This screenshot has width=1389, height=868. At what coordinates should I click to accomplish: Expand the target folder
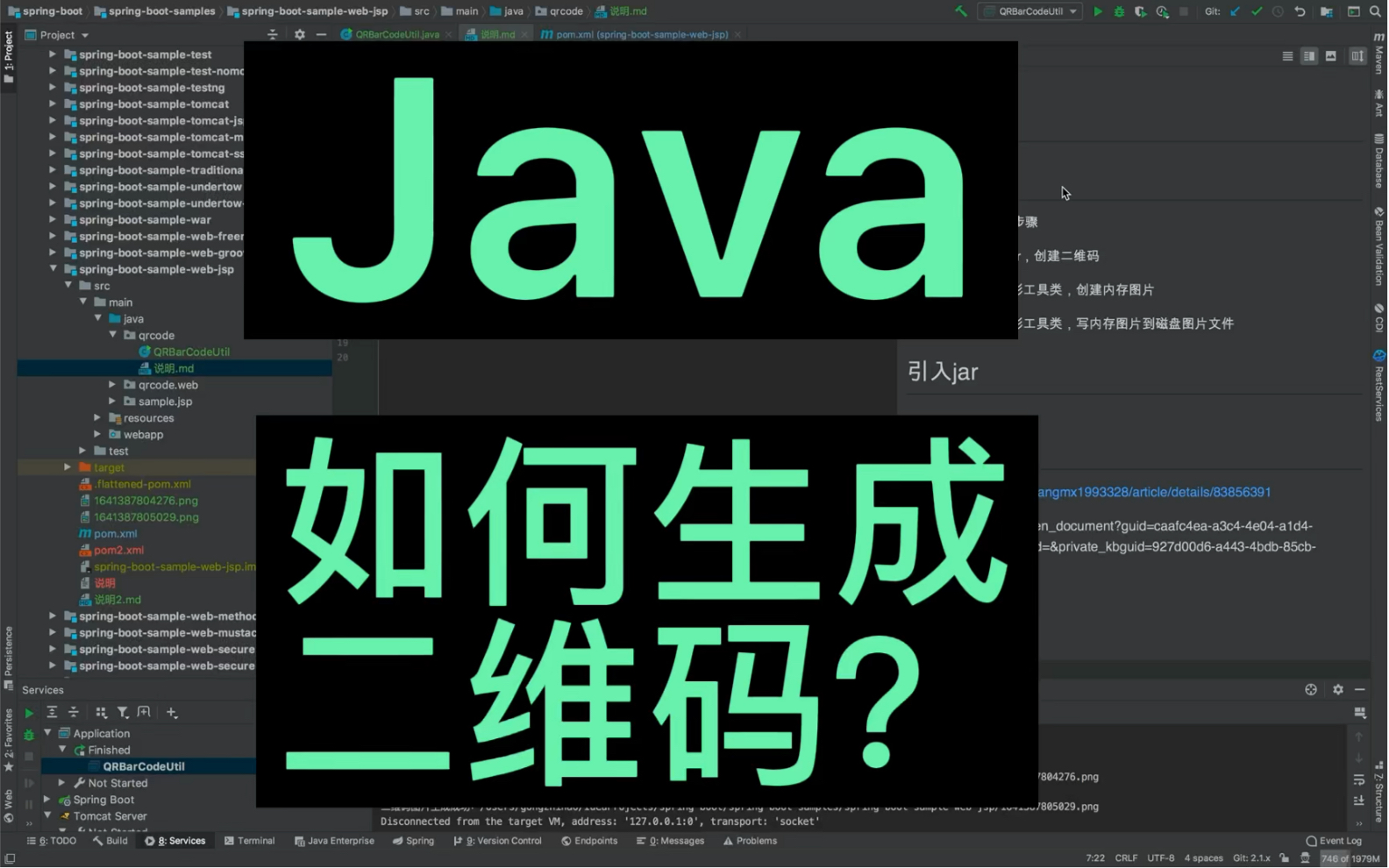click(x=68, y=467)
